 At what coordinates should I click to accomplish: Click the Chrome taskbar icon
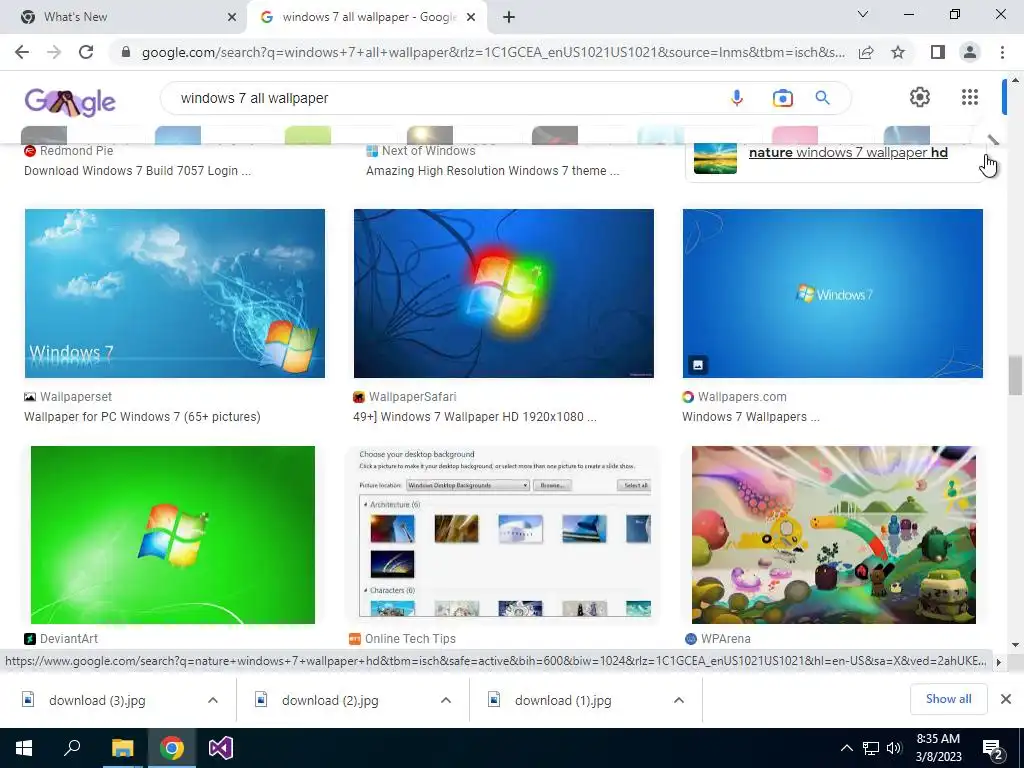point(172,748)
